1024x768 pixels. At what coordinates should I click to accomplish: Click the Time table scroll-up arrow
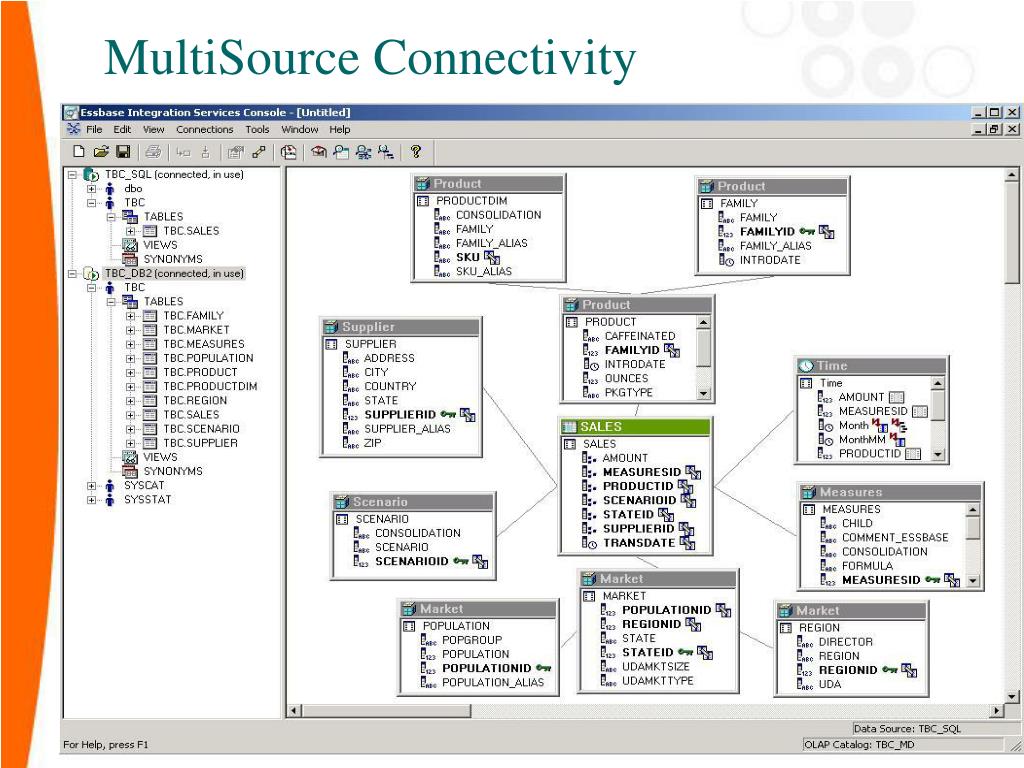click(938, 383)
